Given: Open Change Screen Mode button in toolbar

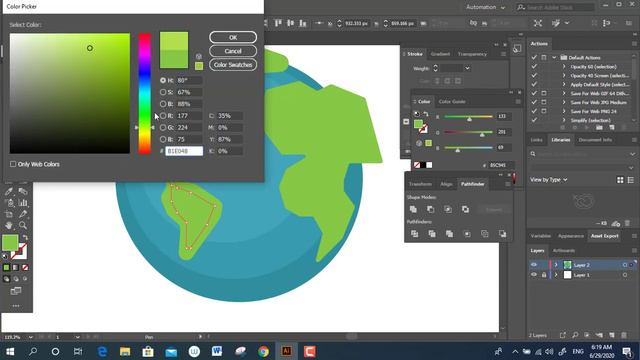Looking at the screenshot, I should pyautogui.click(x=16, y=291).
